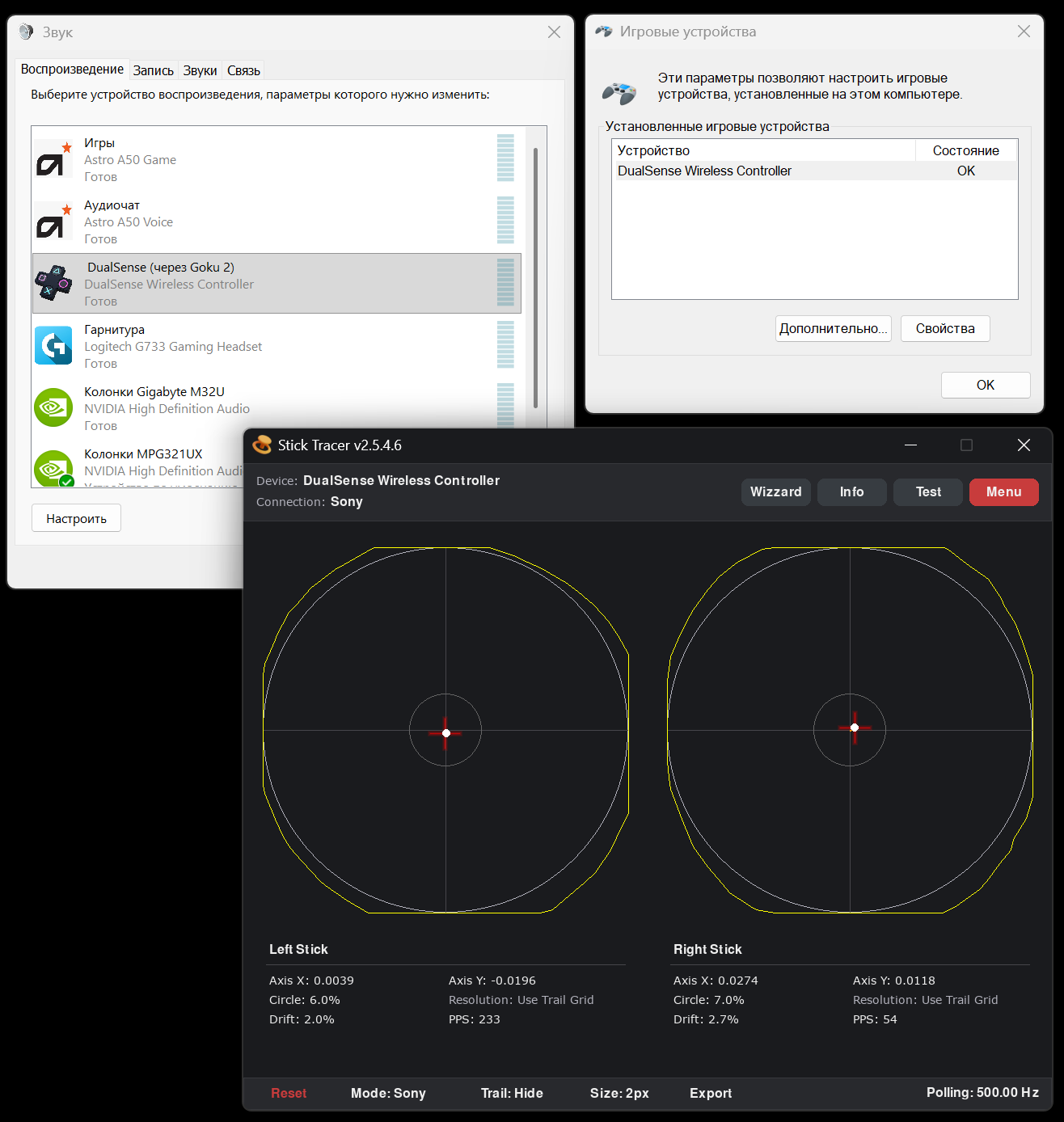The image size is (1064, 1122).
Task: Click the playback device list scrollbar
Action: click(535, 279)
